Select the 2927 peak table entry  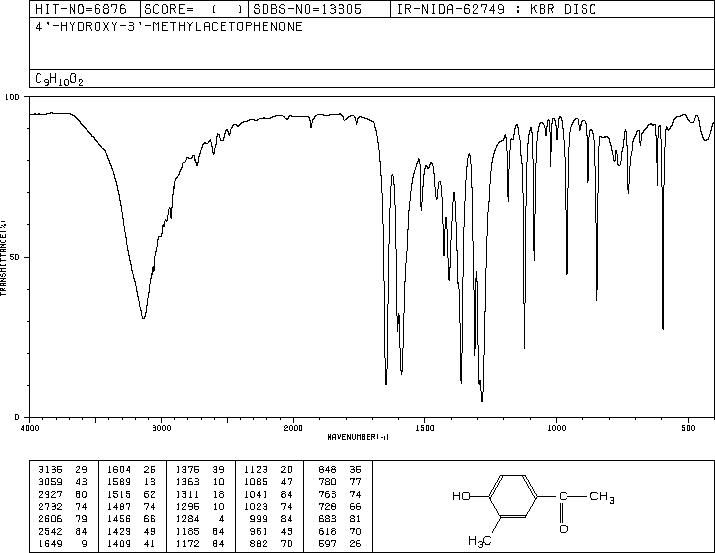click(63, 494)
